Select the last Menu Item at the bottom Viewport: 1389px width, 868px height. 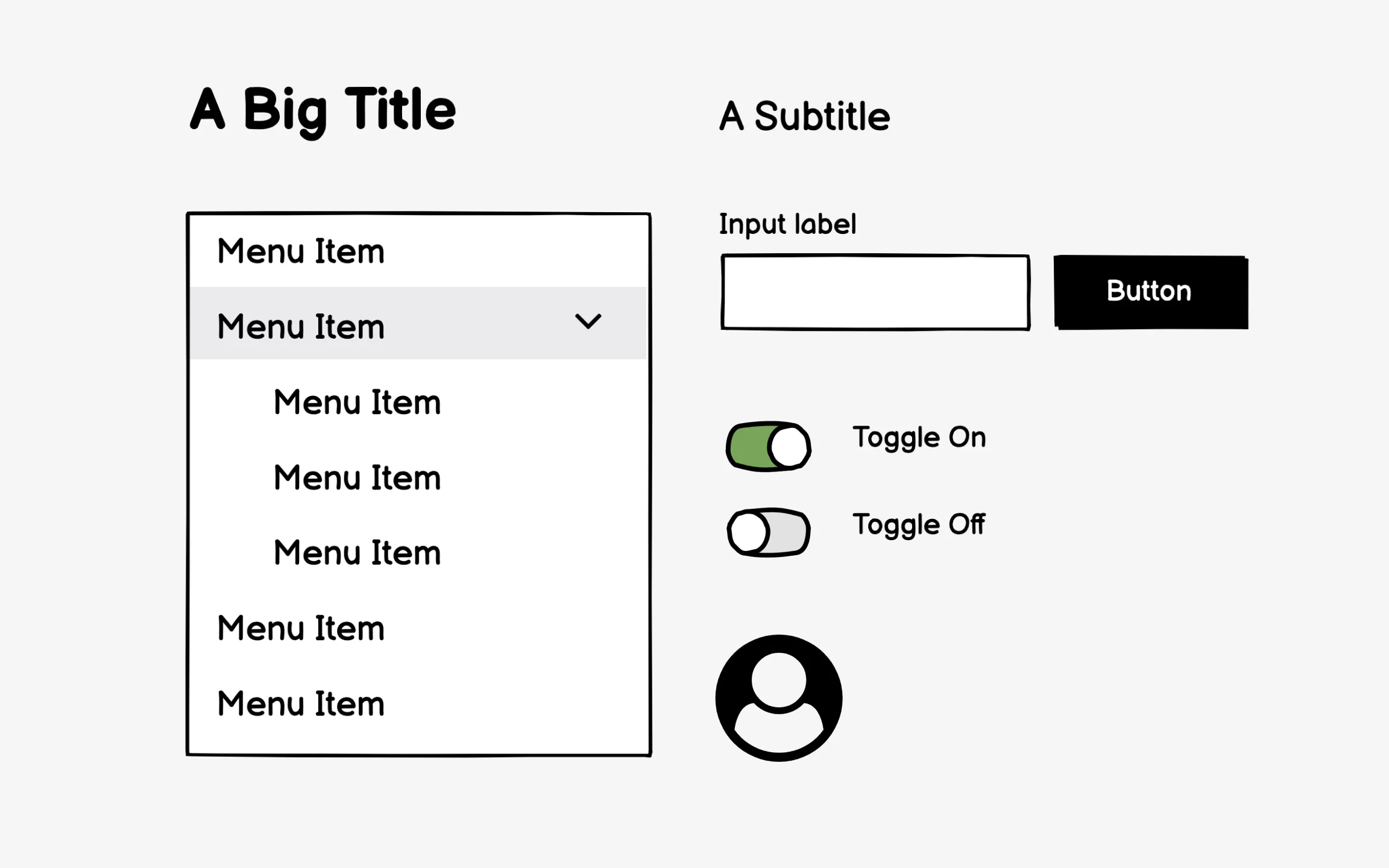[301, 703]
